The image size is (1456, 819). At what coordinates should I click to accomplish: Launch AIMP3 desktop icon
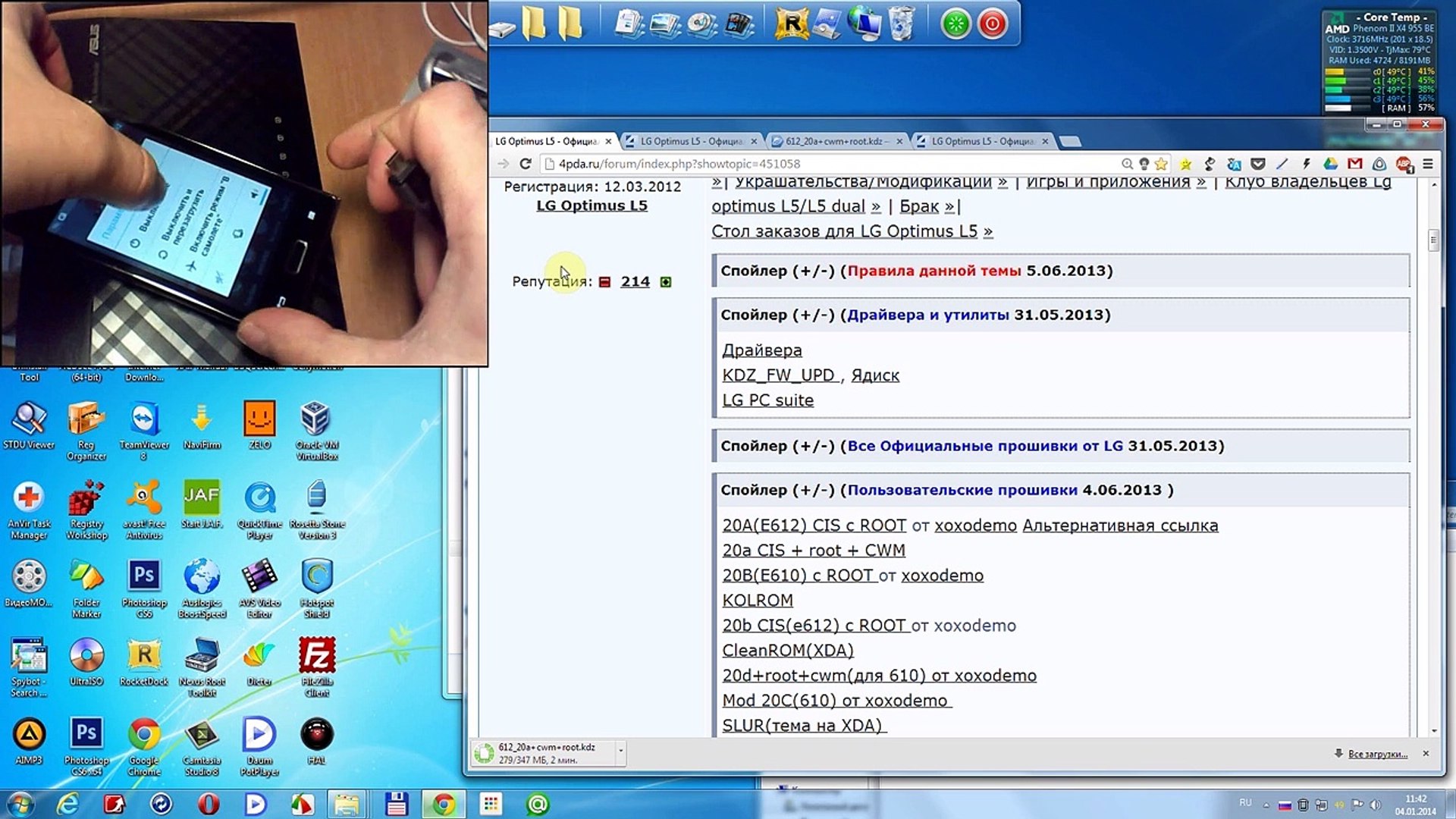pyautogui.click(x=29, y=740)
